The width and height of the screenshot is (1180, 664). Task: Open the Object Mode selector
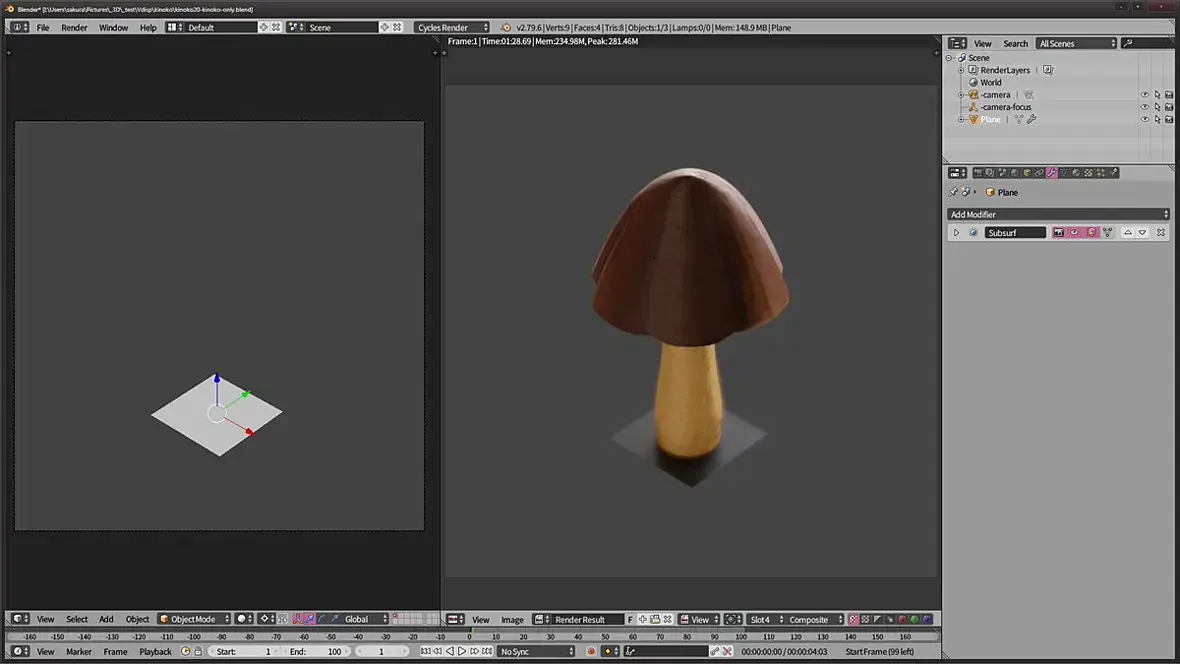coord(194,619)
